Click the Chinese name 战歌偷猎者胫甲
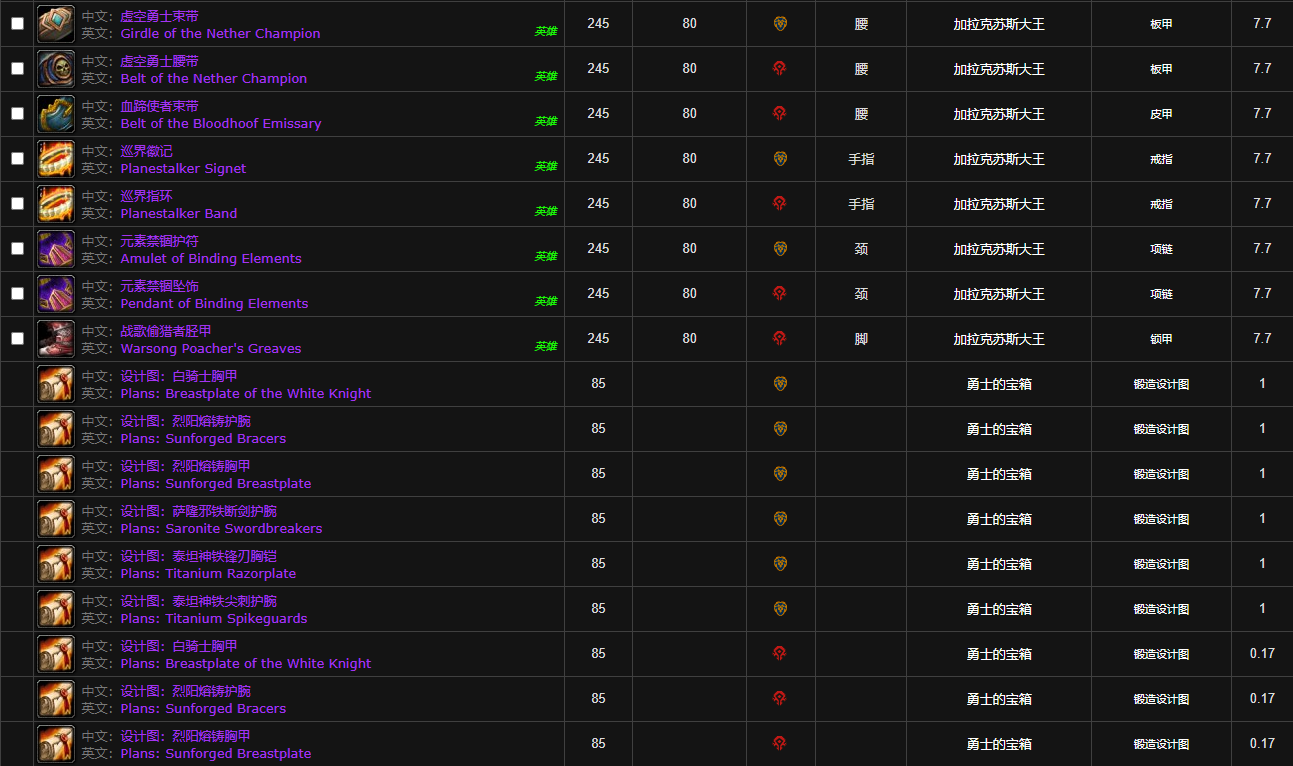Viewport: 1293px width, 766px height. click(166, 331)
